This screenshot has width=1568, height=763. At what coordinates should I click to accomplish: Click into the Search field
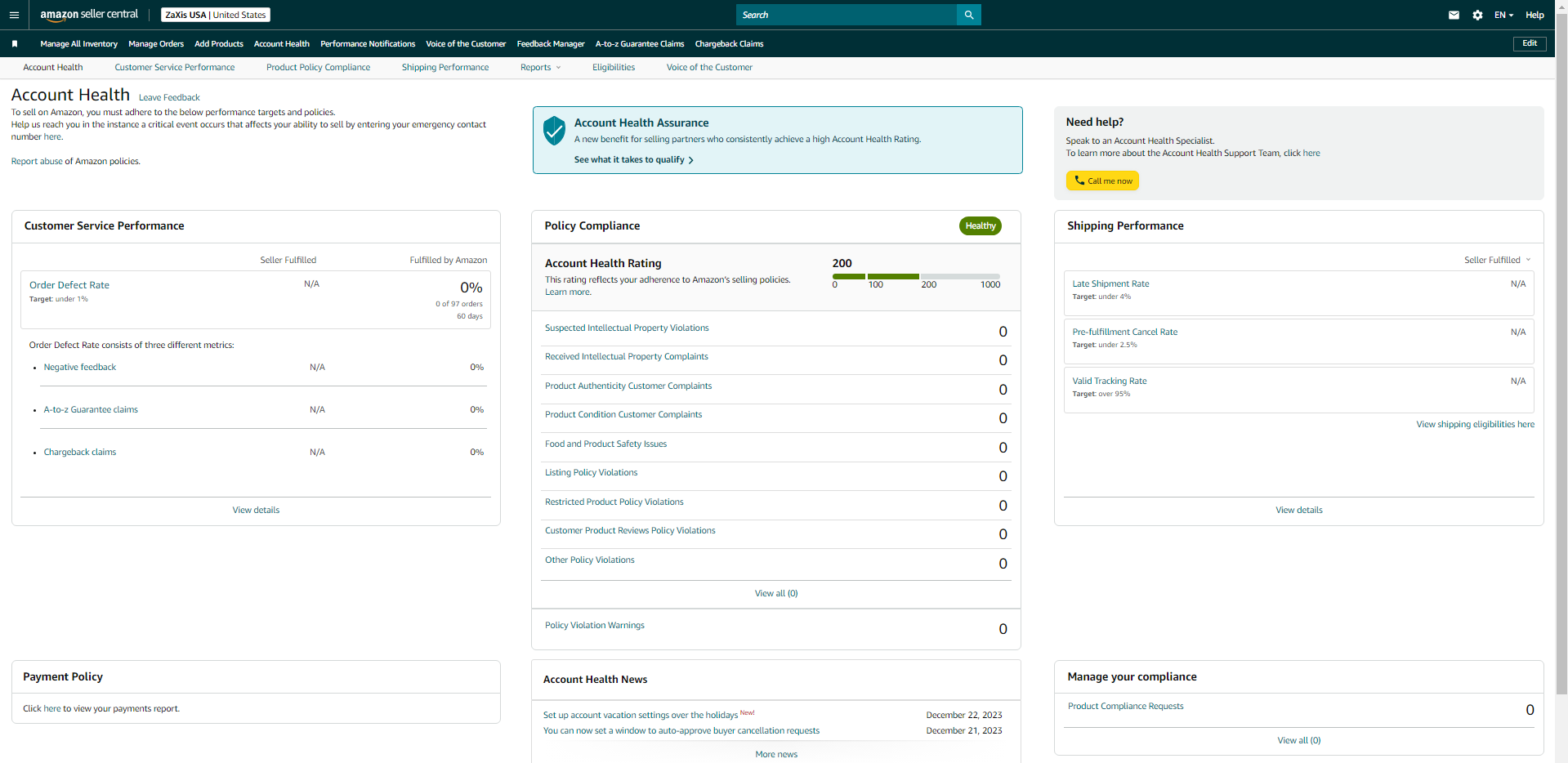tap(847, 15)
